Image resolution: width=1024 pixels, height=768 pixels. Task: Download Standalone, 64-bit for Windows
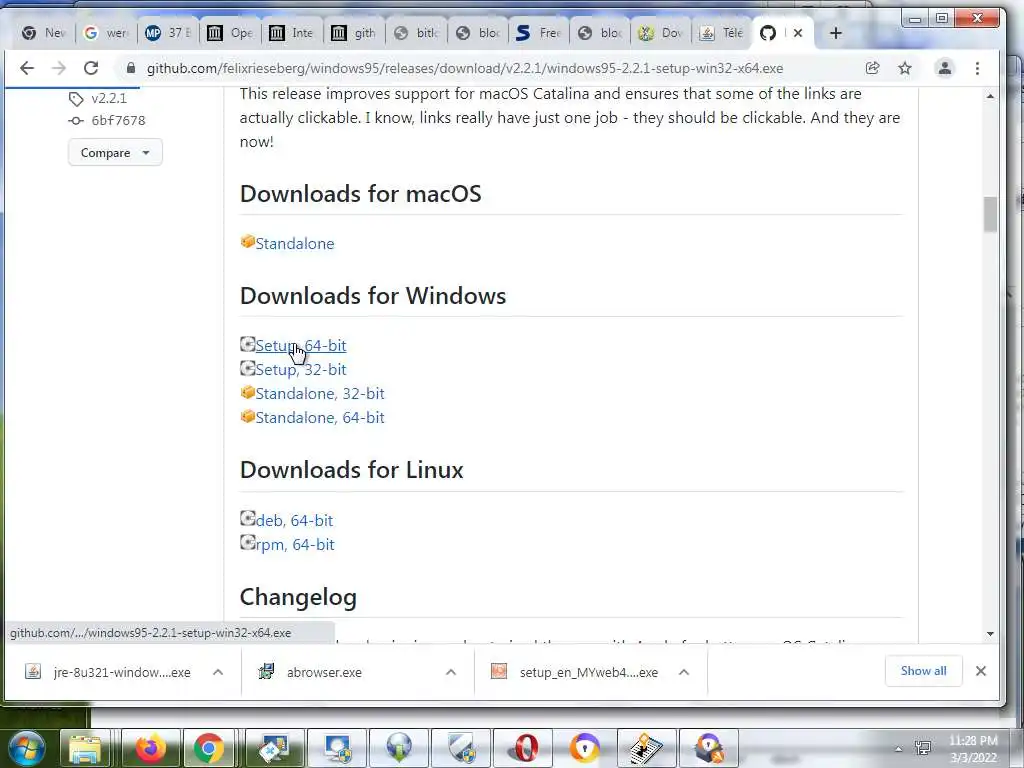pos(319,418)
